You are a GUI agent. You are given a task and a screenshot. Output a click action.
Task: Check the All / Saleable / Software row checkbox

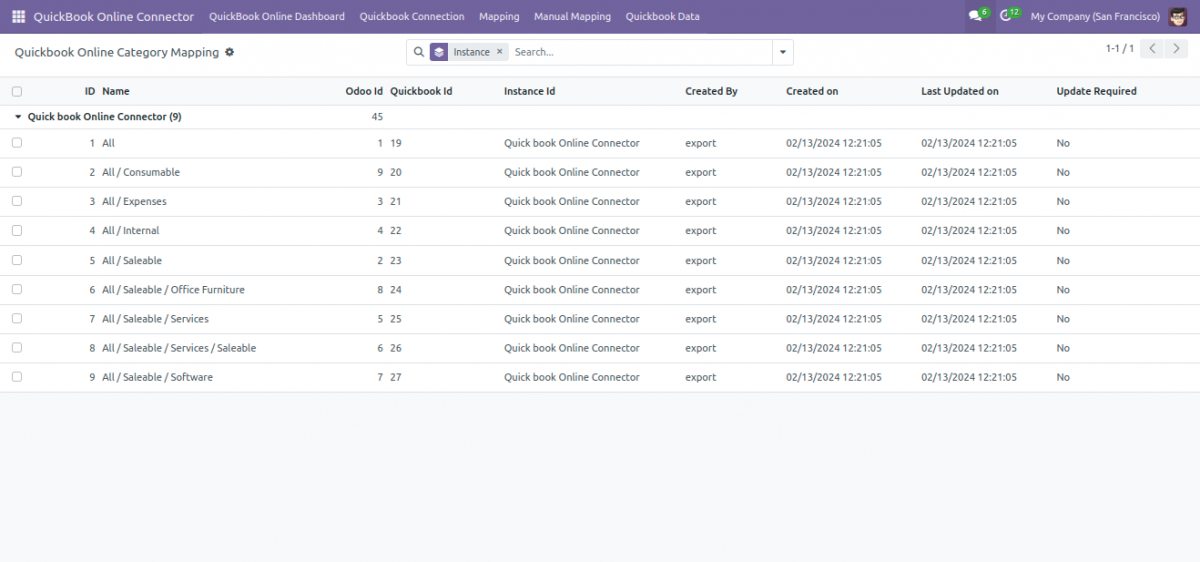click(17, 377)
